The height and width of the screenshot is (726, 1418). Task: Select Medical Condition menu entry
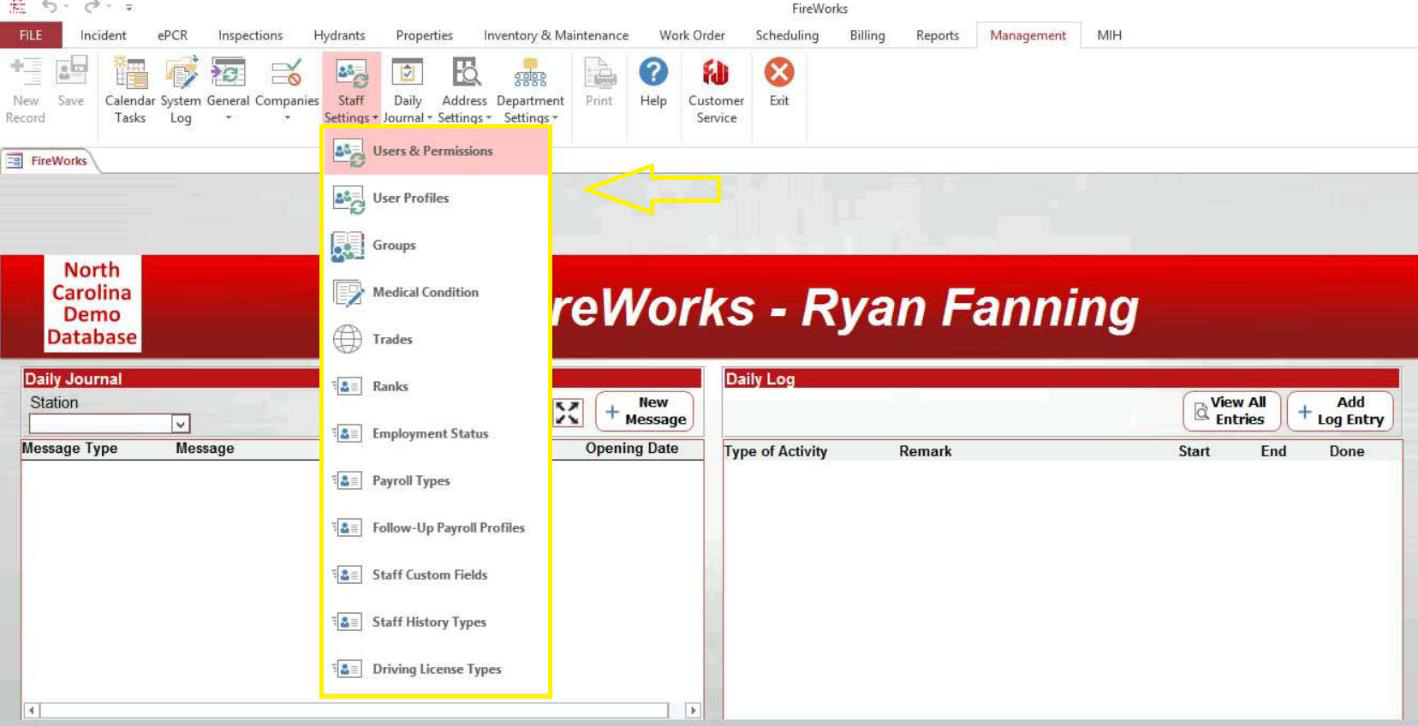point(436,292)
